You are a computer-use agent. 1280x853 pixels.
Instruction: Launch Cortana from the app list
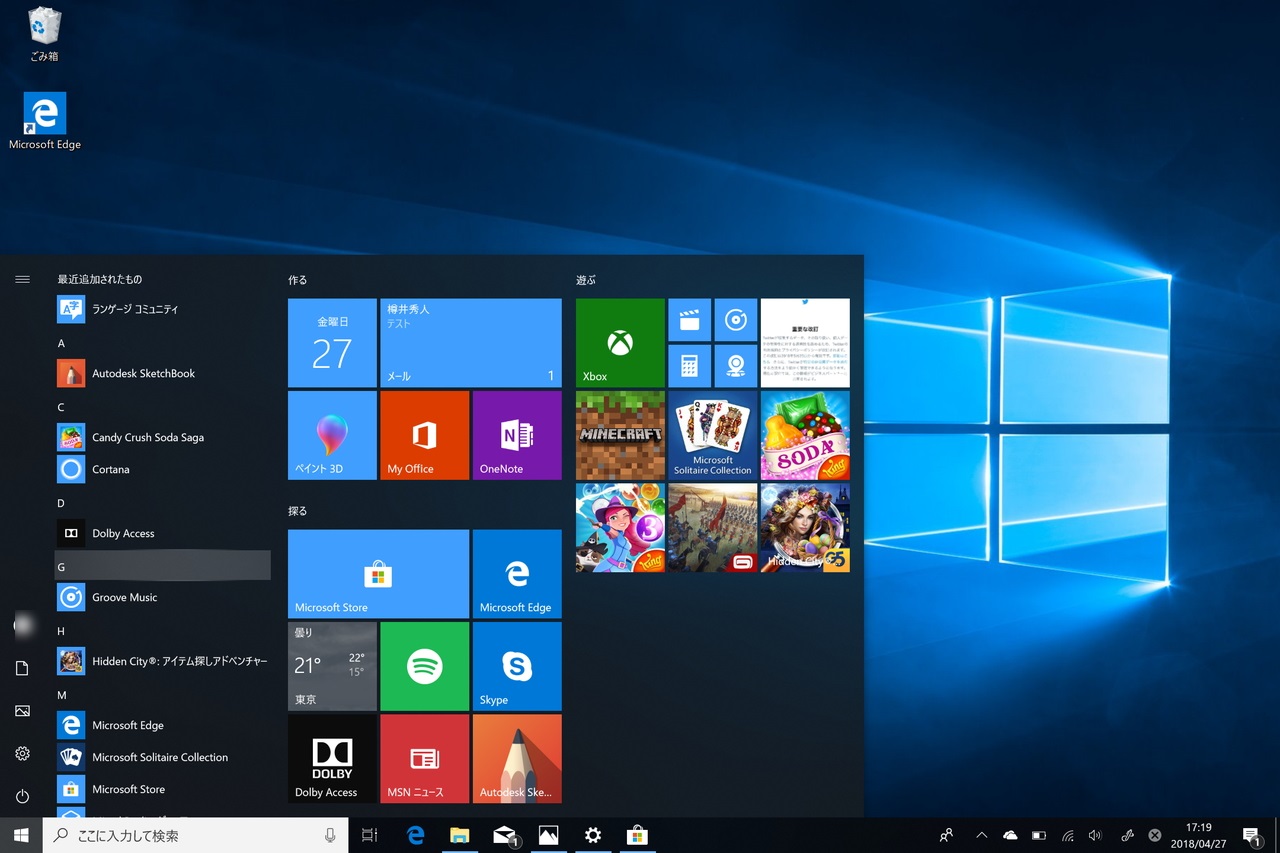coord(163,469)
